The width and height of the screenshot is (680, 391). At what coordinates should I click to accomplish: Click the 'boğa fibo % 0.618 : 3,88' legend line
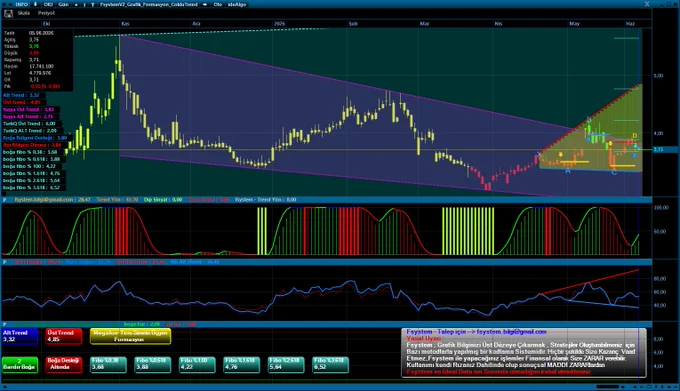(31, 159)
